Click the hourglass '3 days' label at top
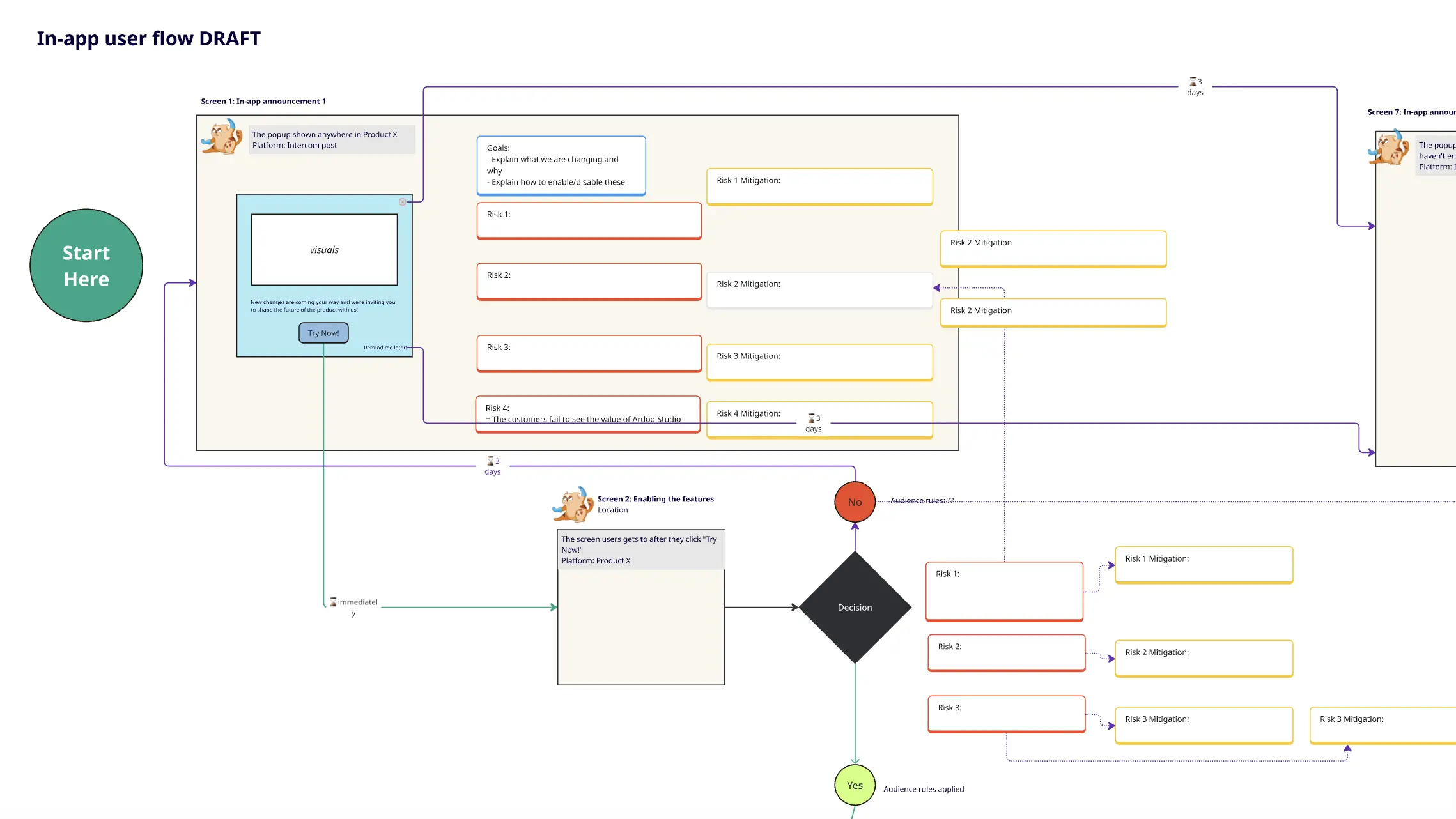1456x819 pixels. click(1195, 87)
